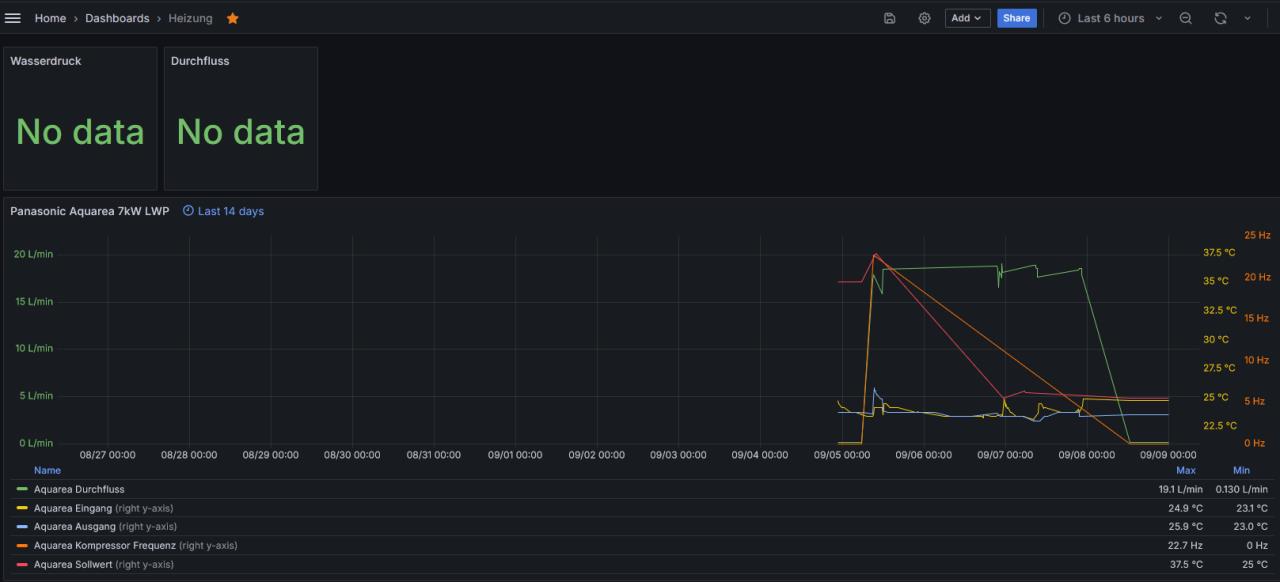Image resolution: width=1280 pixels, height=582 pixels.
Task: Click the Share button
Action: coord(1016,18)
